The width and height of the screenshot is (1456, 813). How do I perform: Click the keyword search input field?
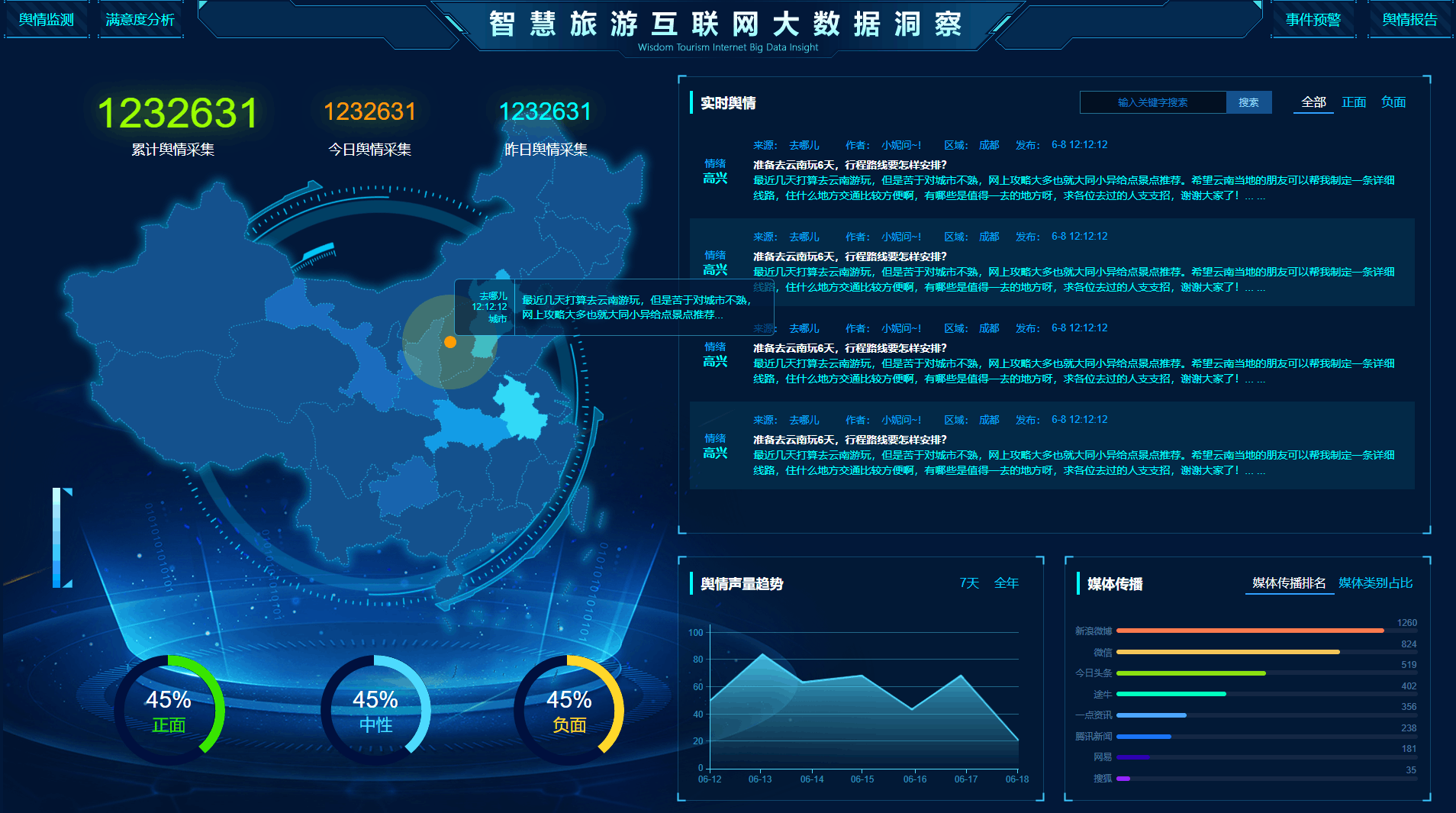pyautogui.click(x=1152, y=102)
